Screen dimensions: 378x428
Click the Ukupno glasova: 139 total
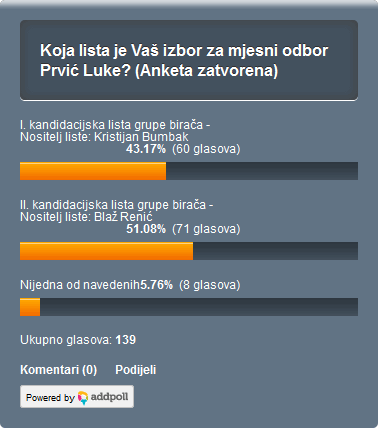pos(78,340)
